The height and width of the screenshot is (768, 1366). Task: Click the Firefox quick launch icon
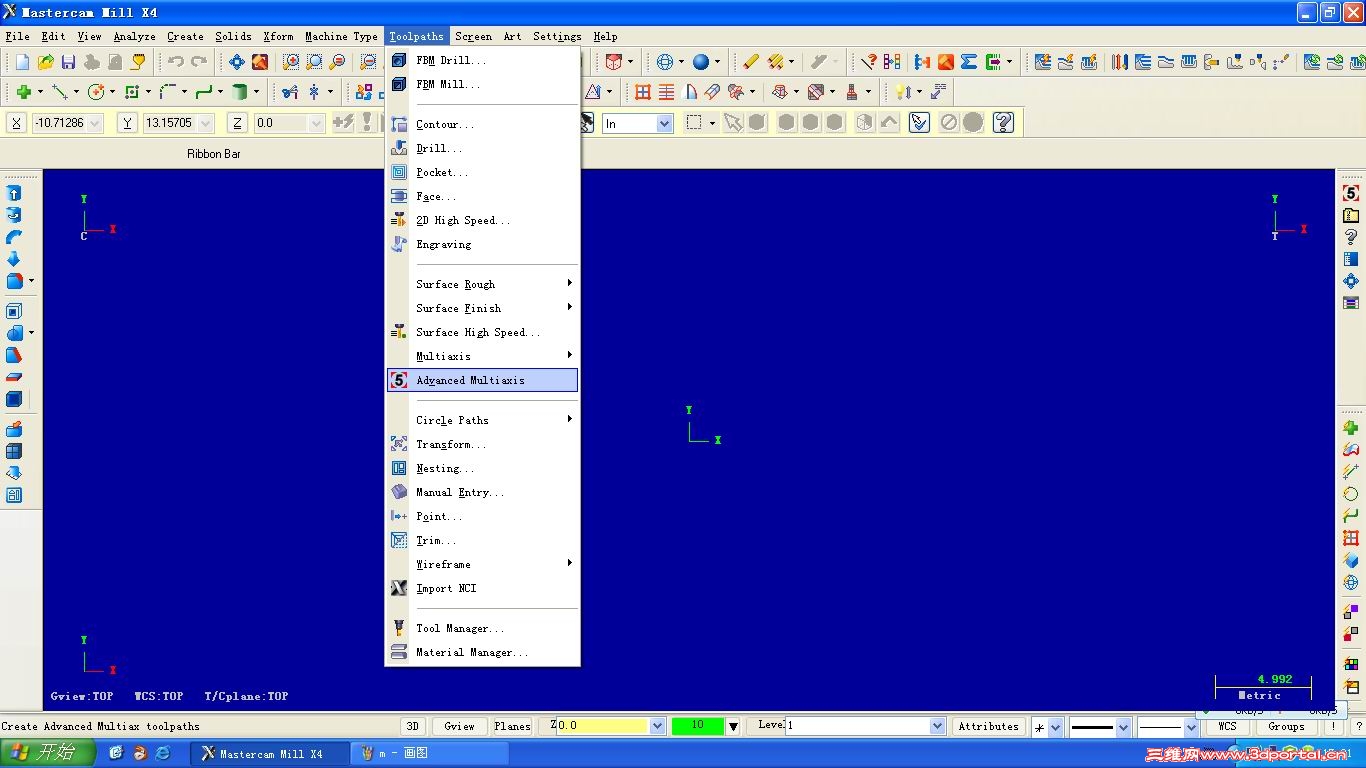pos(139,753)
